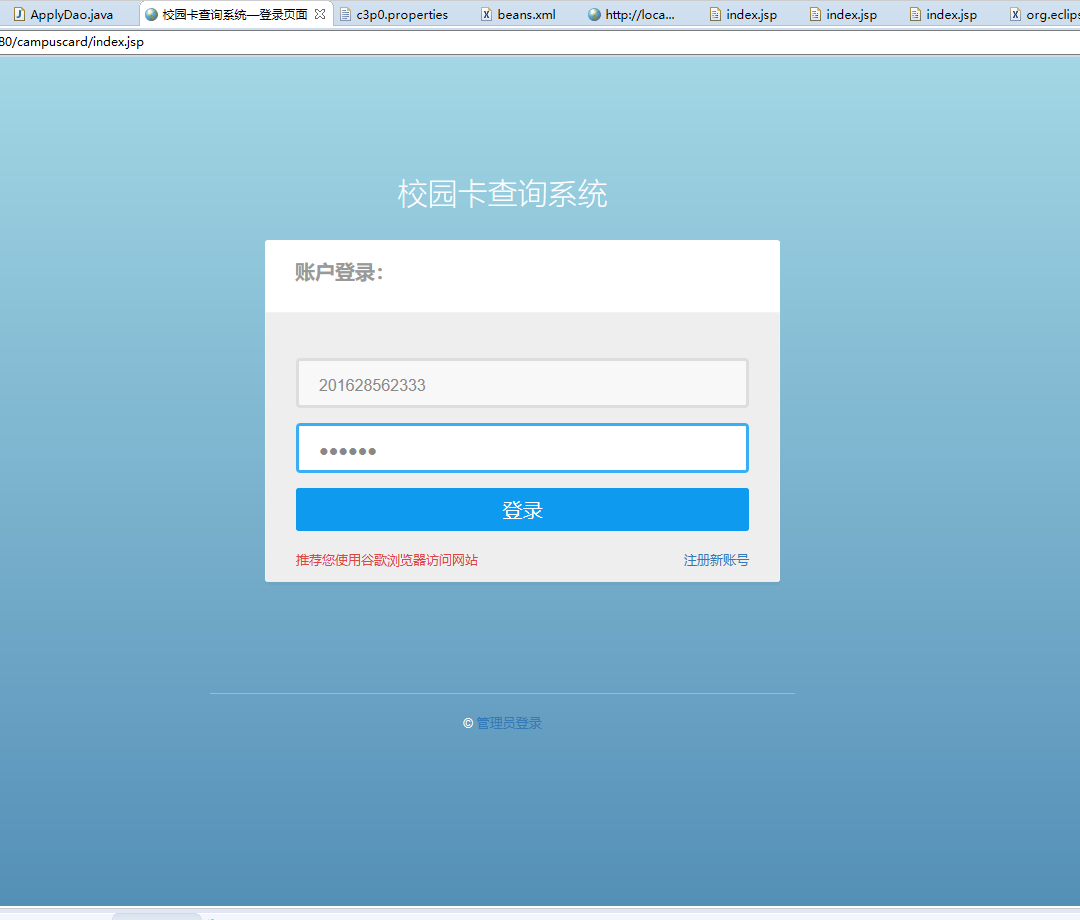Click the Java file icon on the ApplyDao.java tab
Viewport: 1080px width, 920px height.
pos(18,14)
